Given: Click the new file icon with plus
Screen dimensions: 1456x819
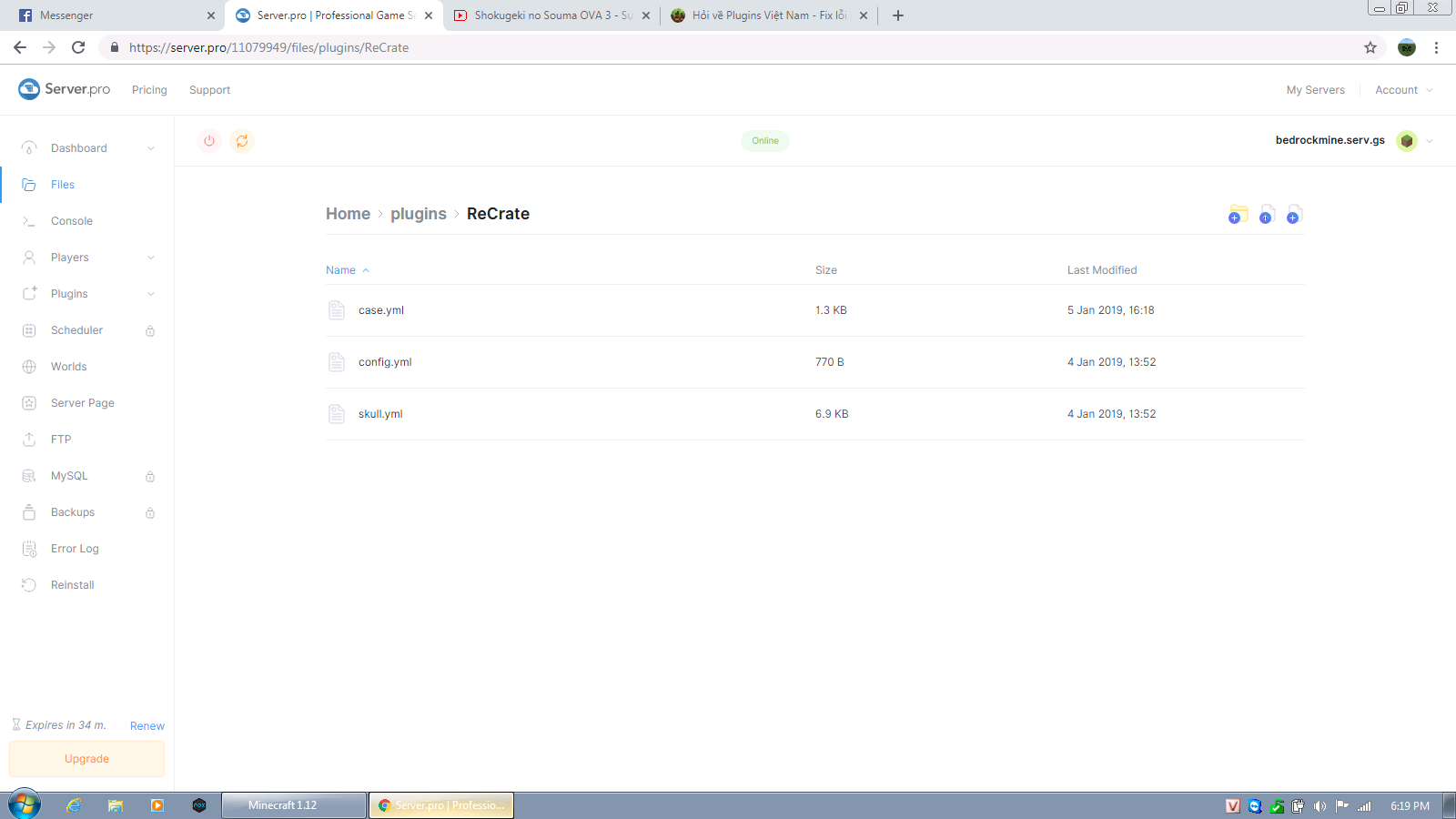Looking at the screenshot, I should 1293,215.
